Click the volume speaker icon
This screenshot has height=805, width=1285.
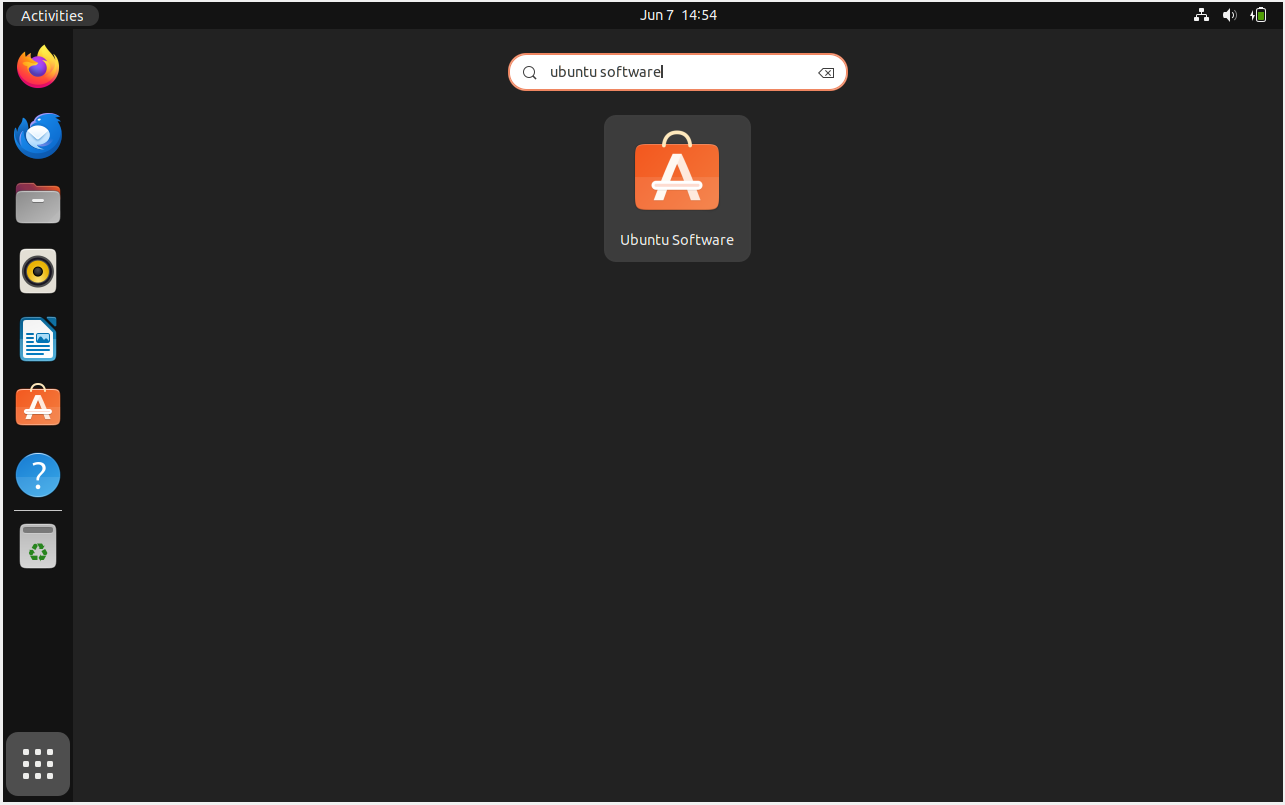1229,15
